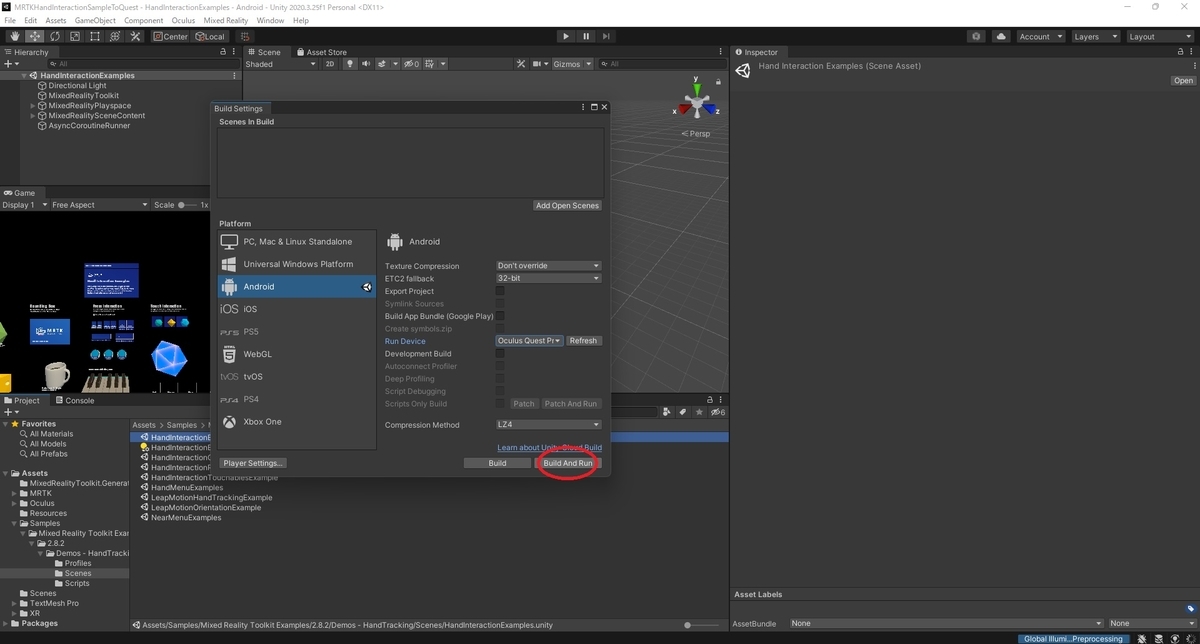Toggle pivot Center handle position

click(x=170, y=36)
